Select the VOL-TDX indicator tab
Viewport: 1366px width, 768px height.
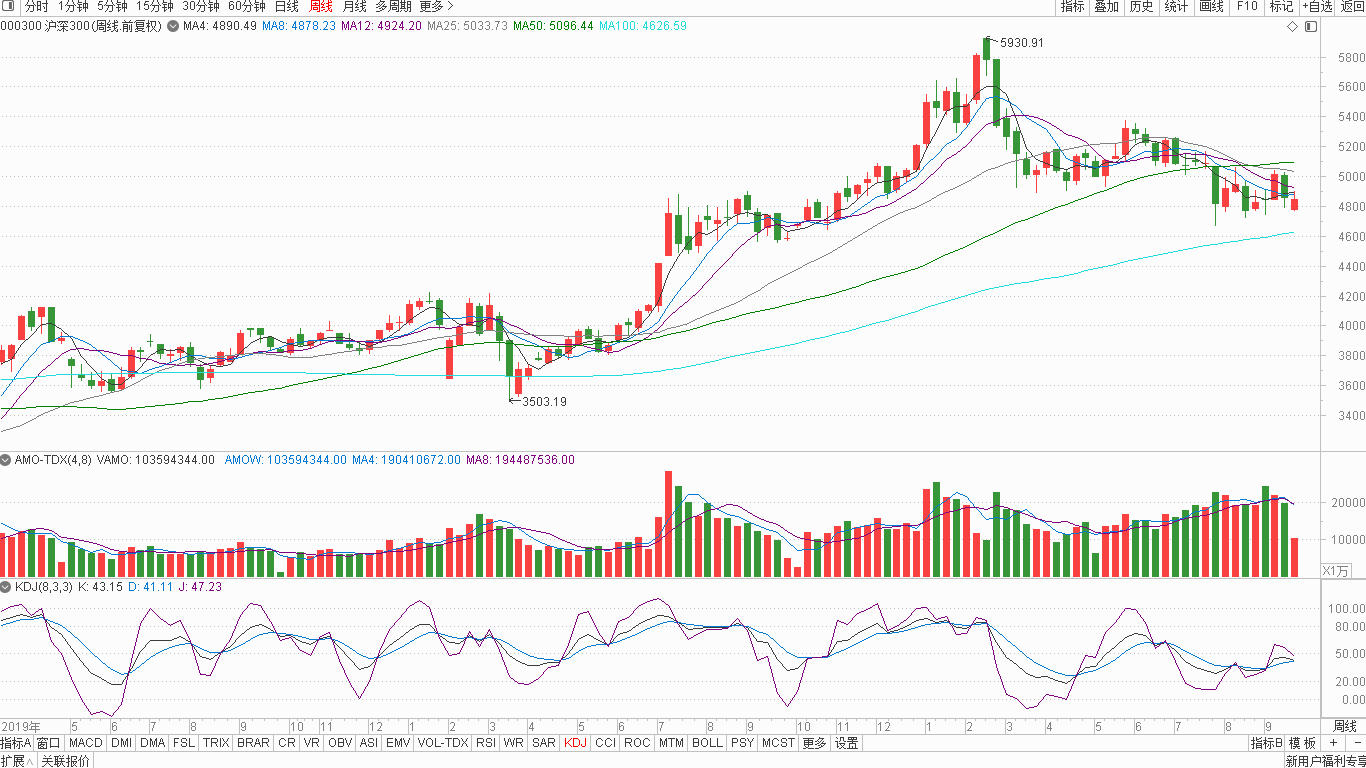pos(443,743)
